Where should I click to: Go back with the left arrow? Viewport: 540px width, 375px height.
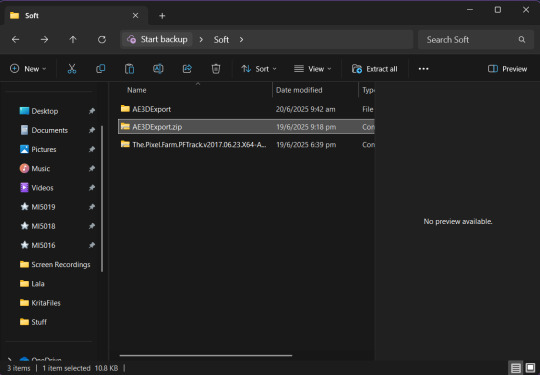[15, 40]
